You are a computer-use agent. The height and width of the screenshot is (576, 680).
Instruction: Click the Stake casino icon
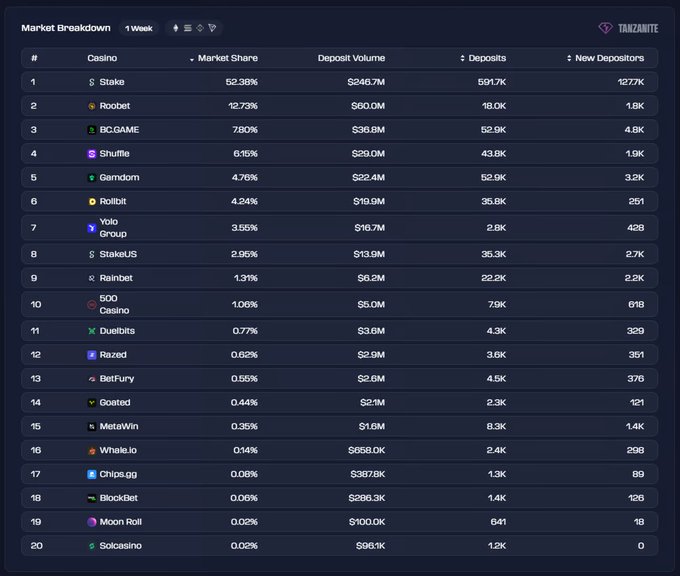coord(92,82)
